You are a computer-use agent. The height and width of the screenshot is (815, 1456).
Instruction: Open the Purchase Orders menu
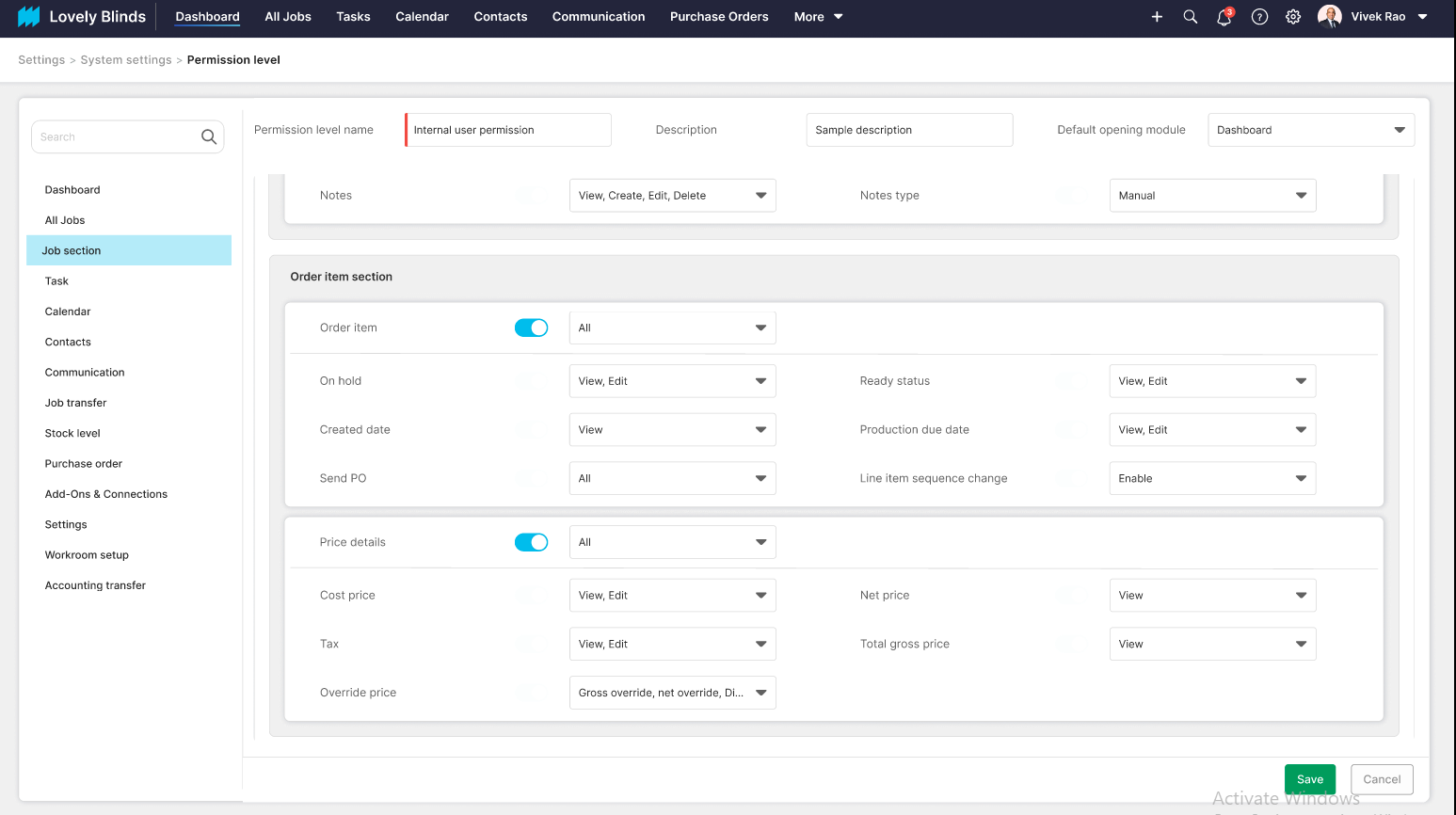pos(719,17)
